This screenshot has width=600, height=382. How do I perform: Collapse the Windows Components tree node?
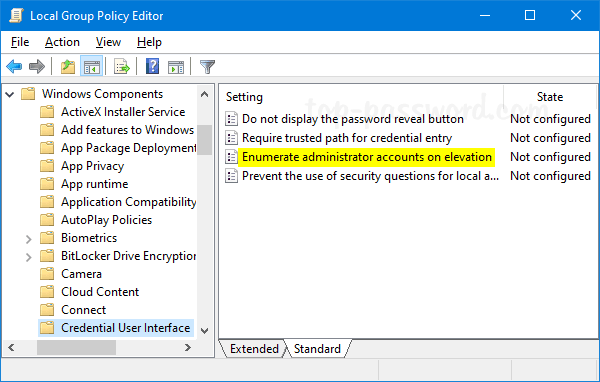[10, 94]
